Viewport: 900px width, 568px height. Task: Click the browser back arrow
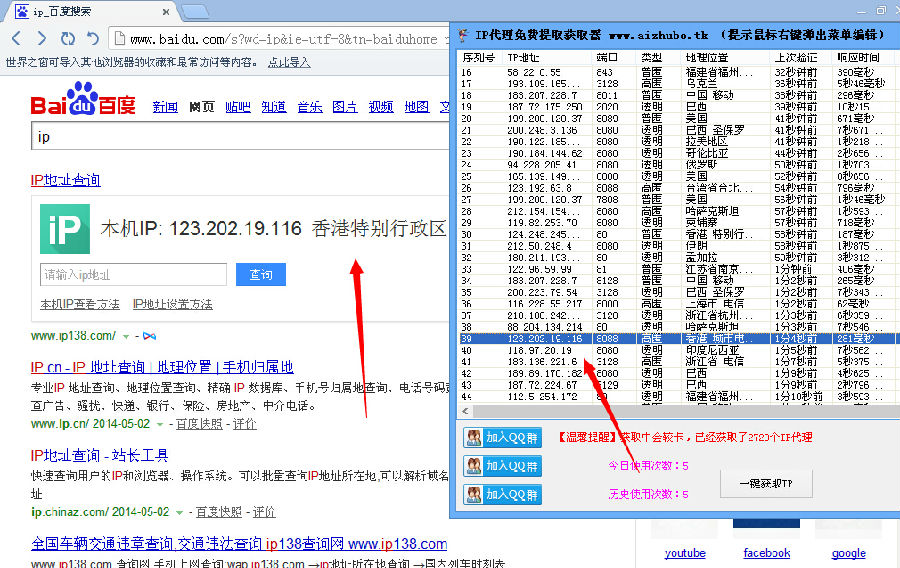click(x=16, y=39)
